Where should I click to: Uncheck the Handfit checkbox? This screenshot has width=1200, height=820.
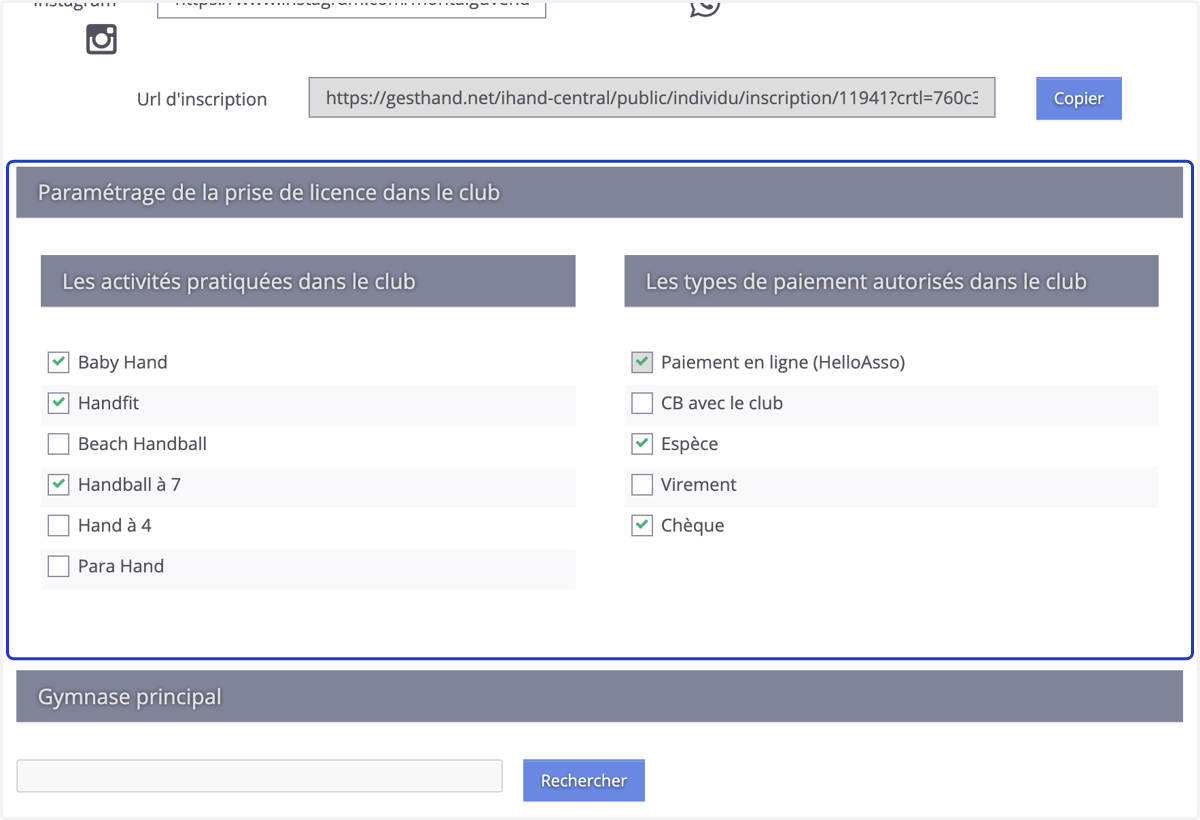coord(58,403)
